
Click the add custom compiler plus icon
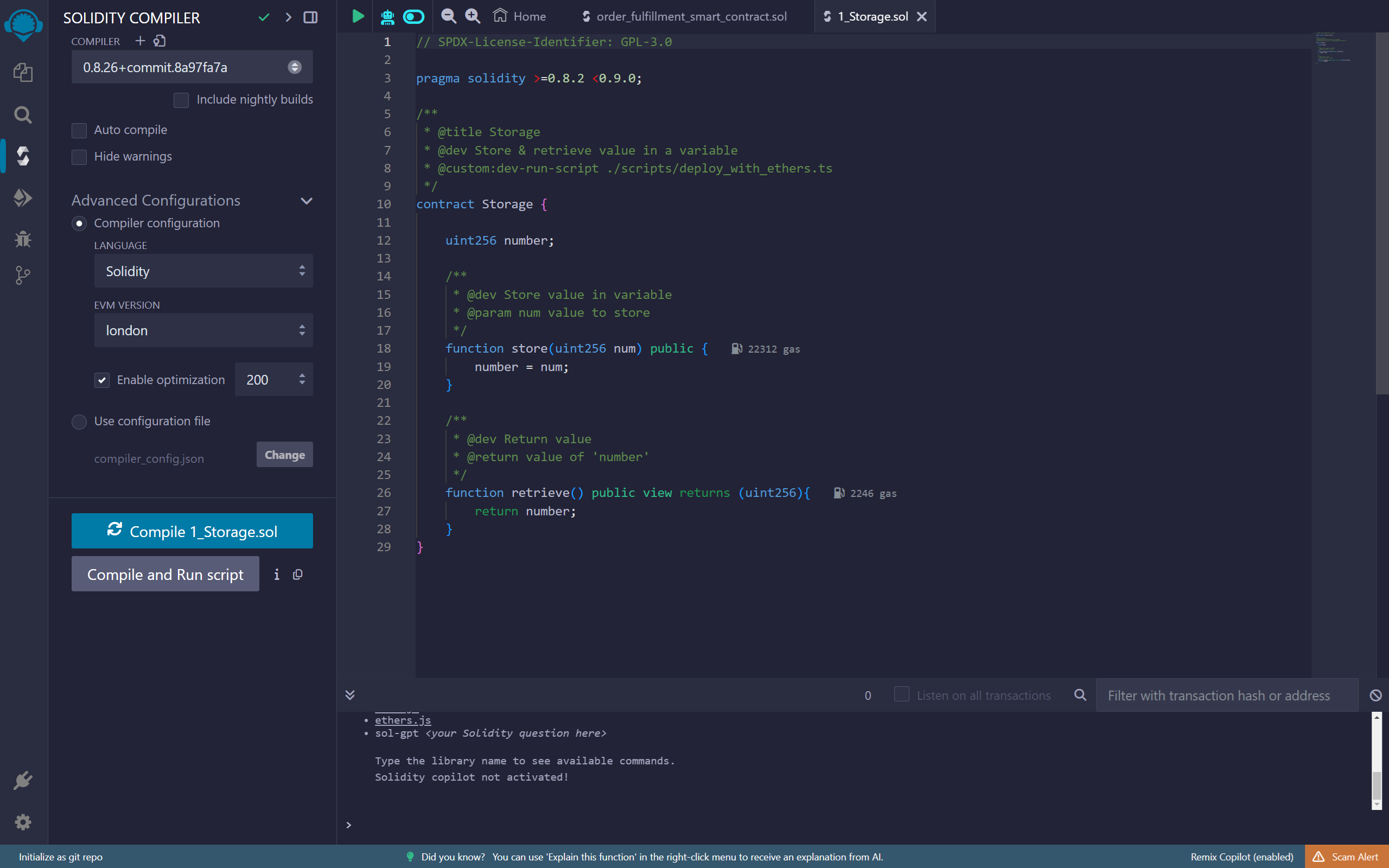pyautogui.click(x=140, y=41)
